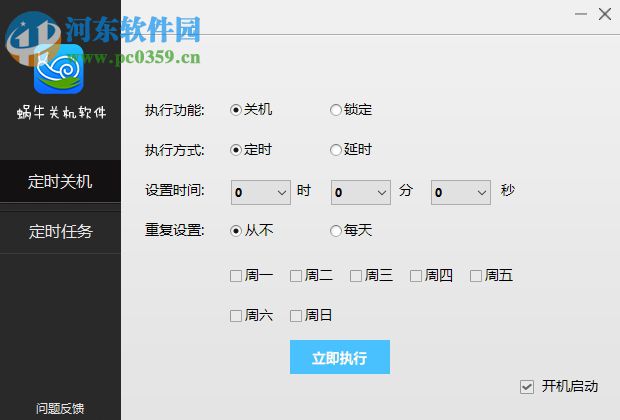The width and height of the screenshot is (620, 420).
Task: Close the application window
Action: (x=605, y=14)
